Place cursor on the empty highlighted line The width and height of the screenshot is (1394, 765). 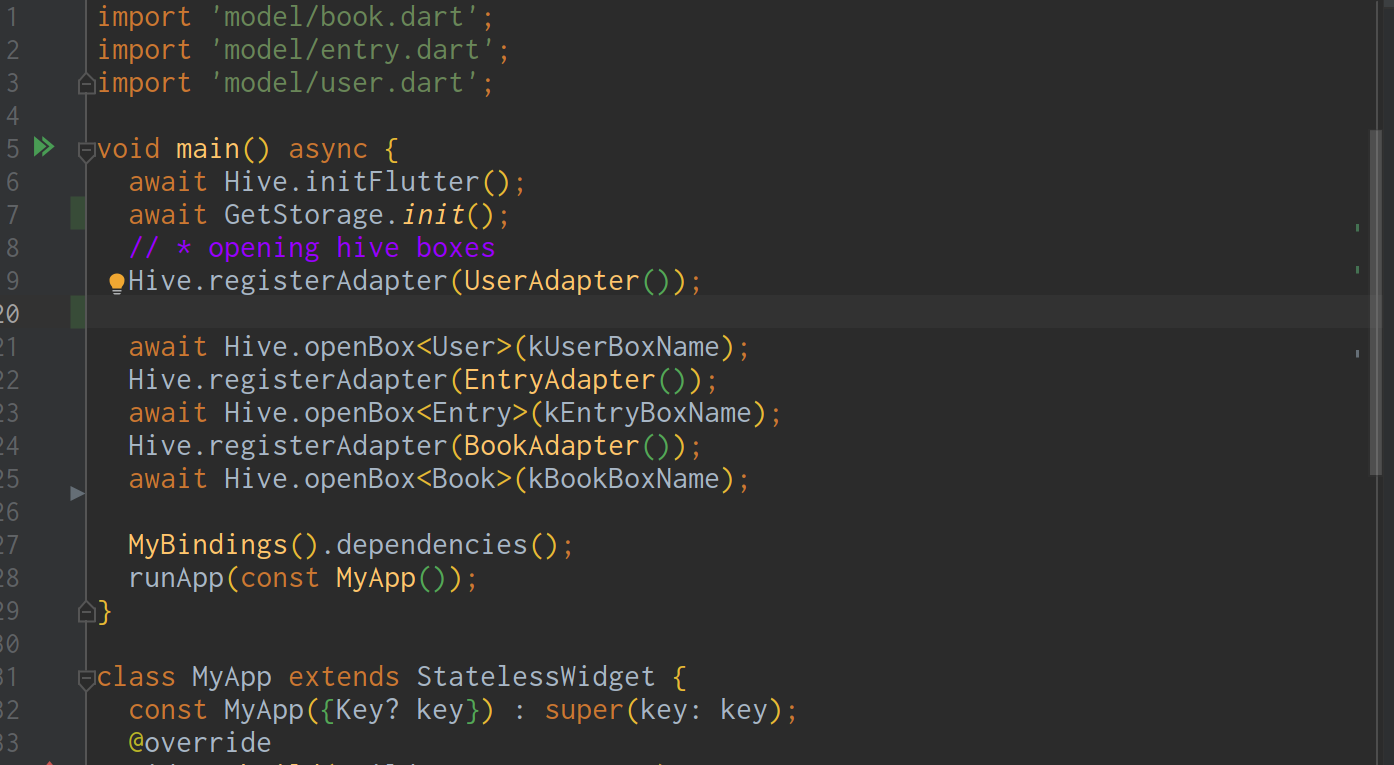(600, 313)
